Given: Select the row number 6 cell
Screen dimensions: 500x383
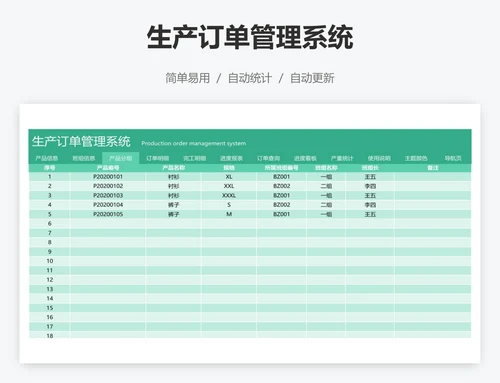Looking at the screenshot, I should click(50, 223).
